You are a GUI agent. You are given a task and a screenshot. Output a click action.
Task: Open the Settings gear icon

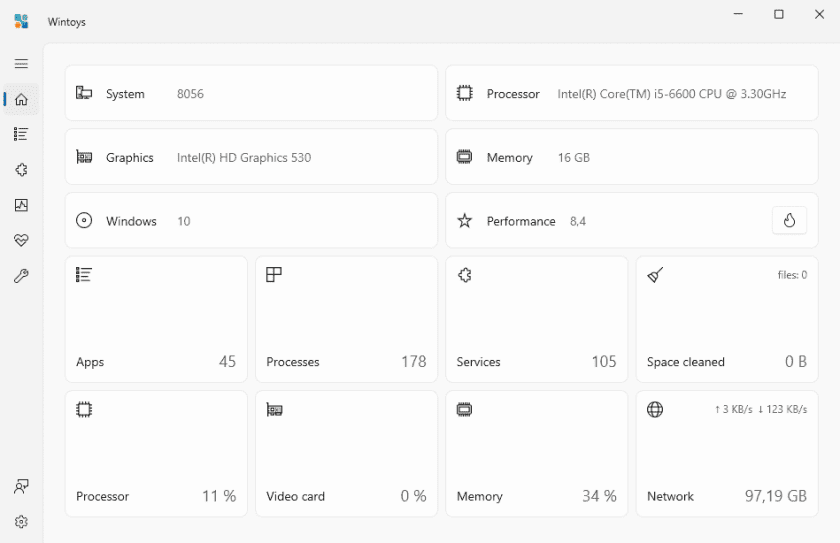click(x=21, y=522)
